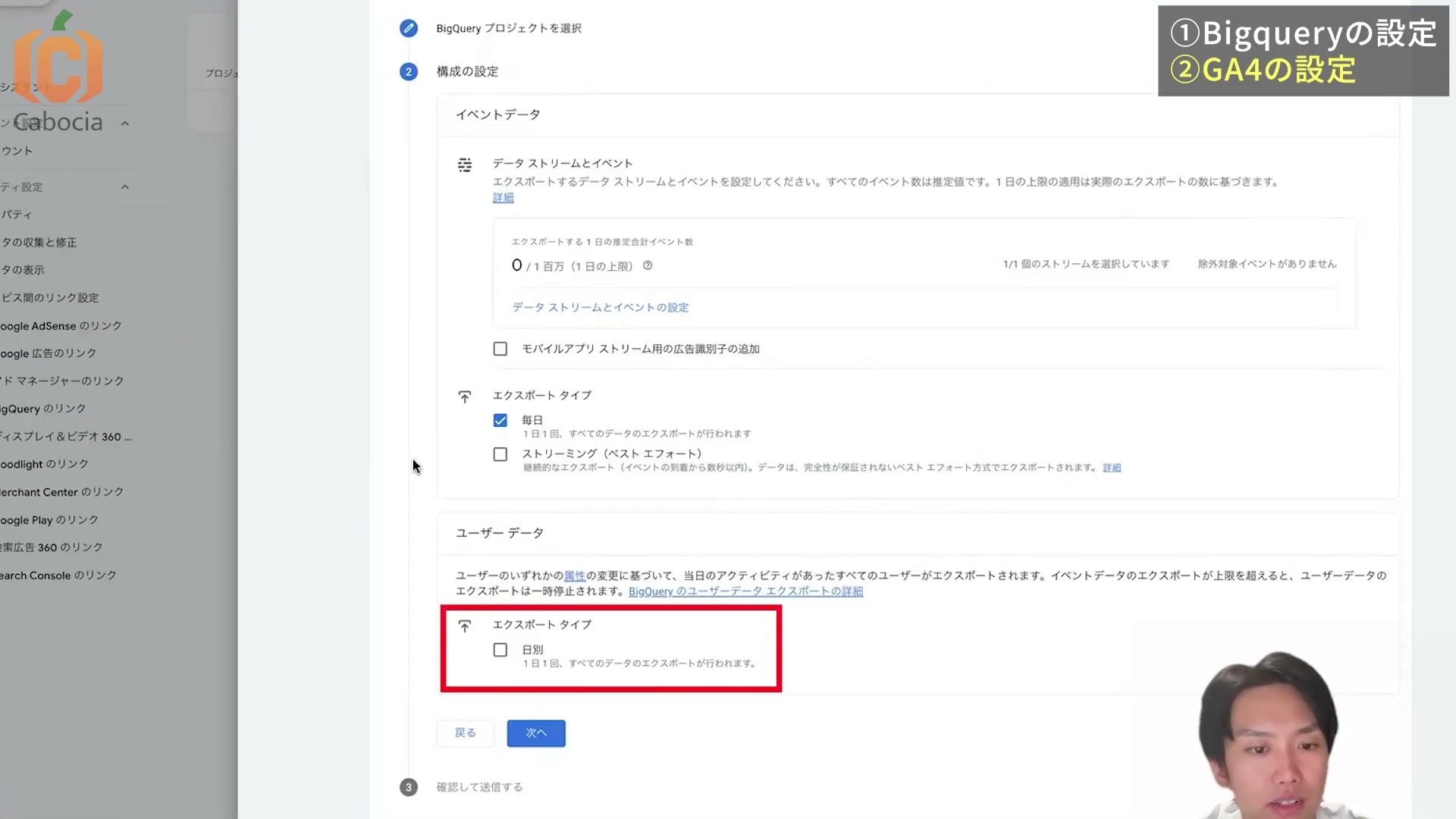
Task: Click the 構成の設定 step title
Action: tap(467, 71)
